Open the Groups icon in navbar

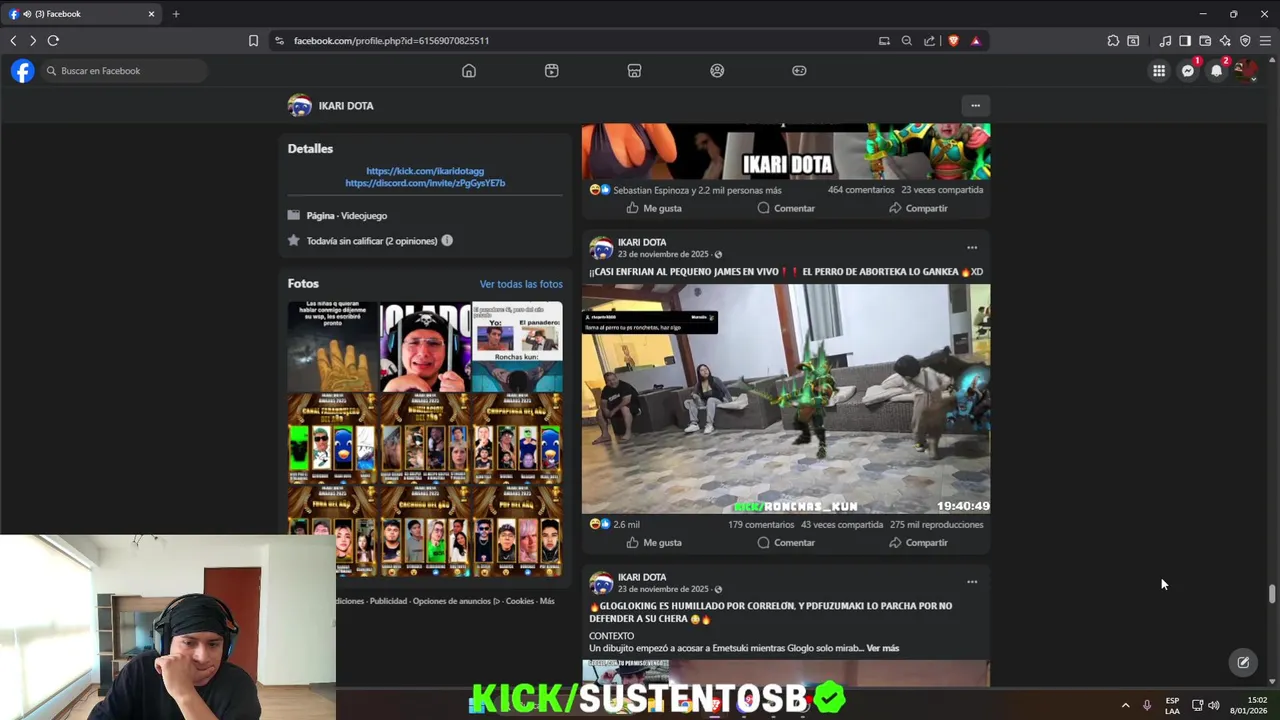coord(717,71)
